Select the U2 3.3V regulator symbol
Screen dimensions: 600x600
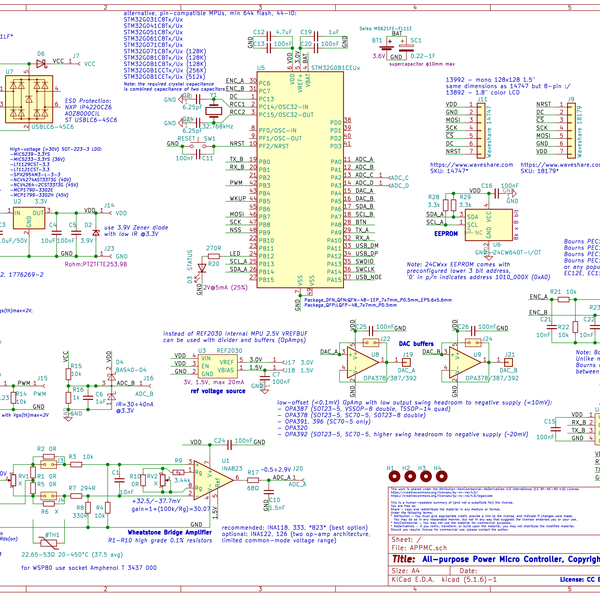(x=29, y=218)
